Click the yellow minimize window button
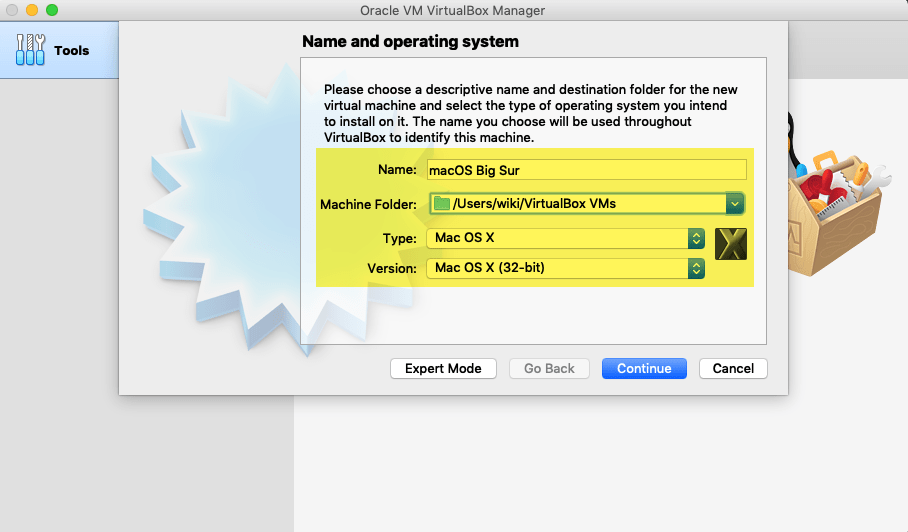The image size is (908, 532). (32, 10)
